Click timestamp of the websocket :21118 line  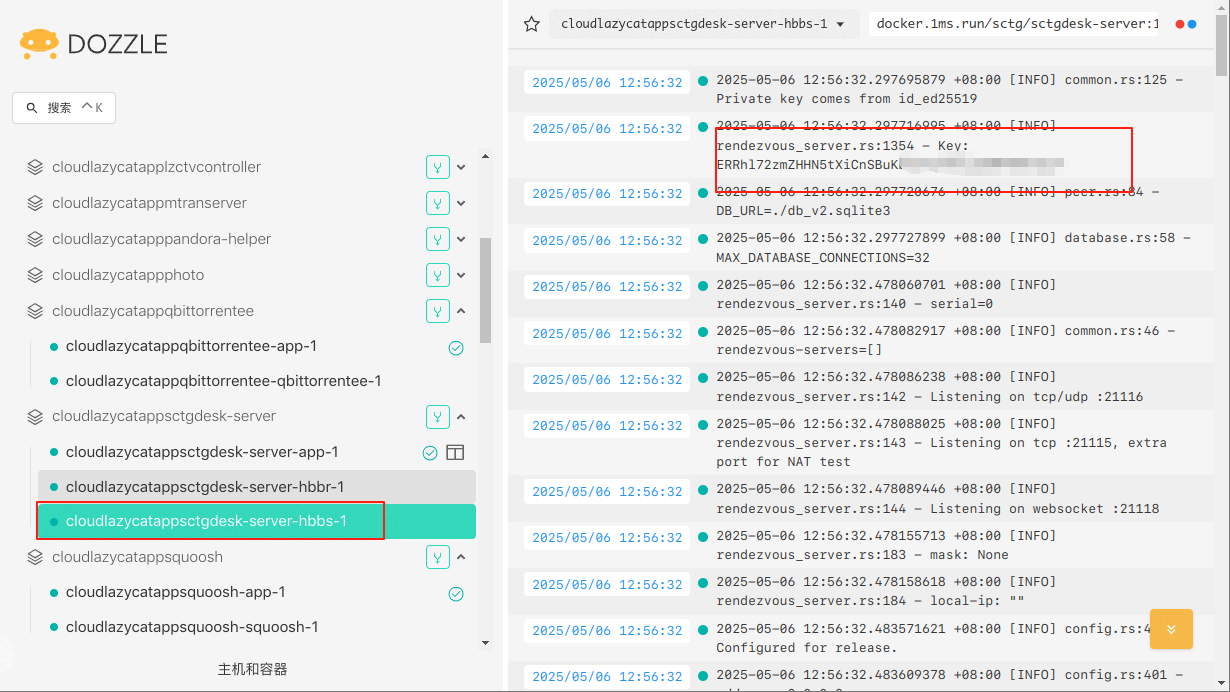click(607, 492)
